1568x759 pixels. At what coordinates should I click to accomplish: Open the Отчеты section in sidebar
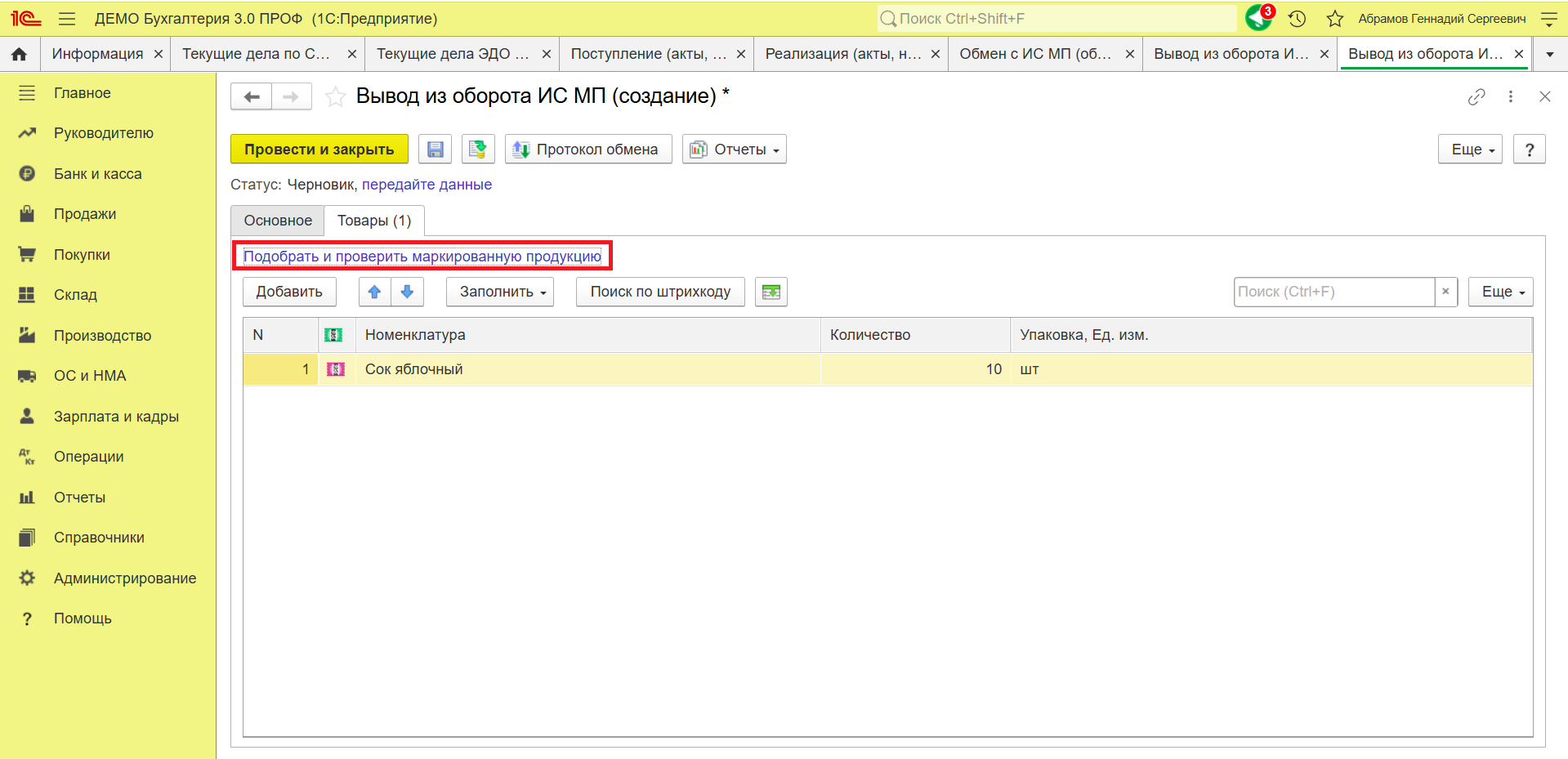[108, 498]
